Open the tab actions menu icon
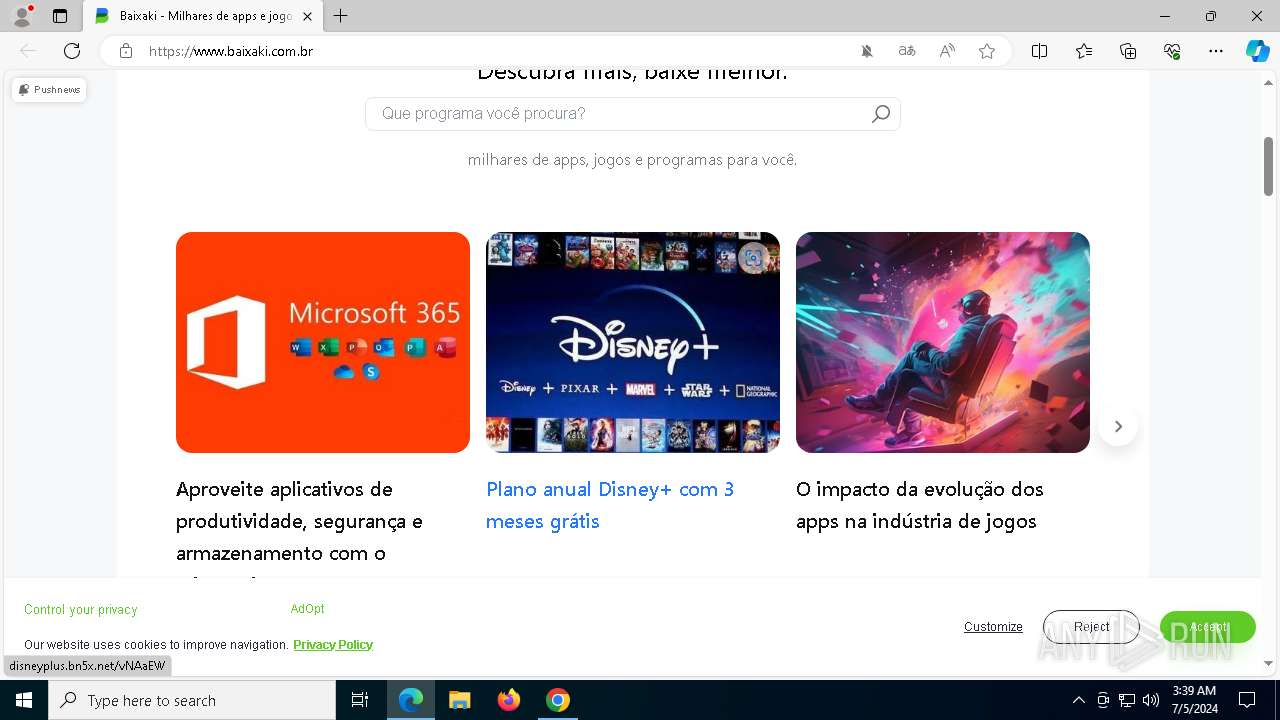This screenshot has height=720, width=1280. point(60,16)
